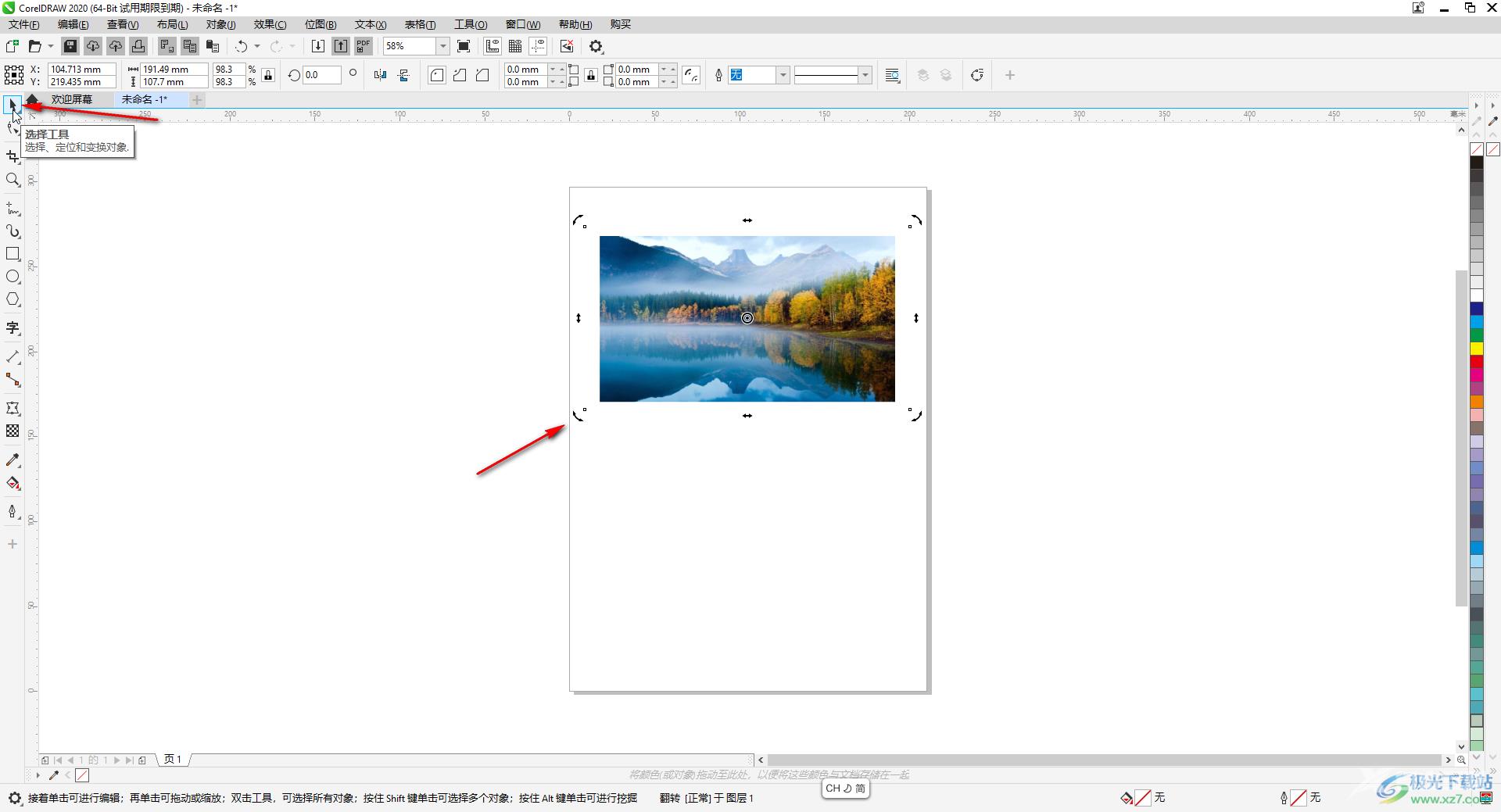Click the 购买 menu button

[621, 24]
